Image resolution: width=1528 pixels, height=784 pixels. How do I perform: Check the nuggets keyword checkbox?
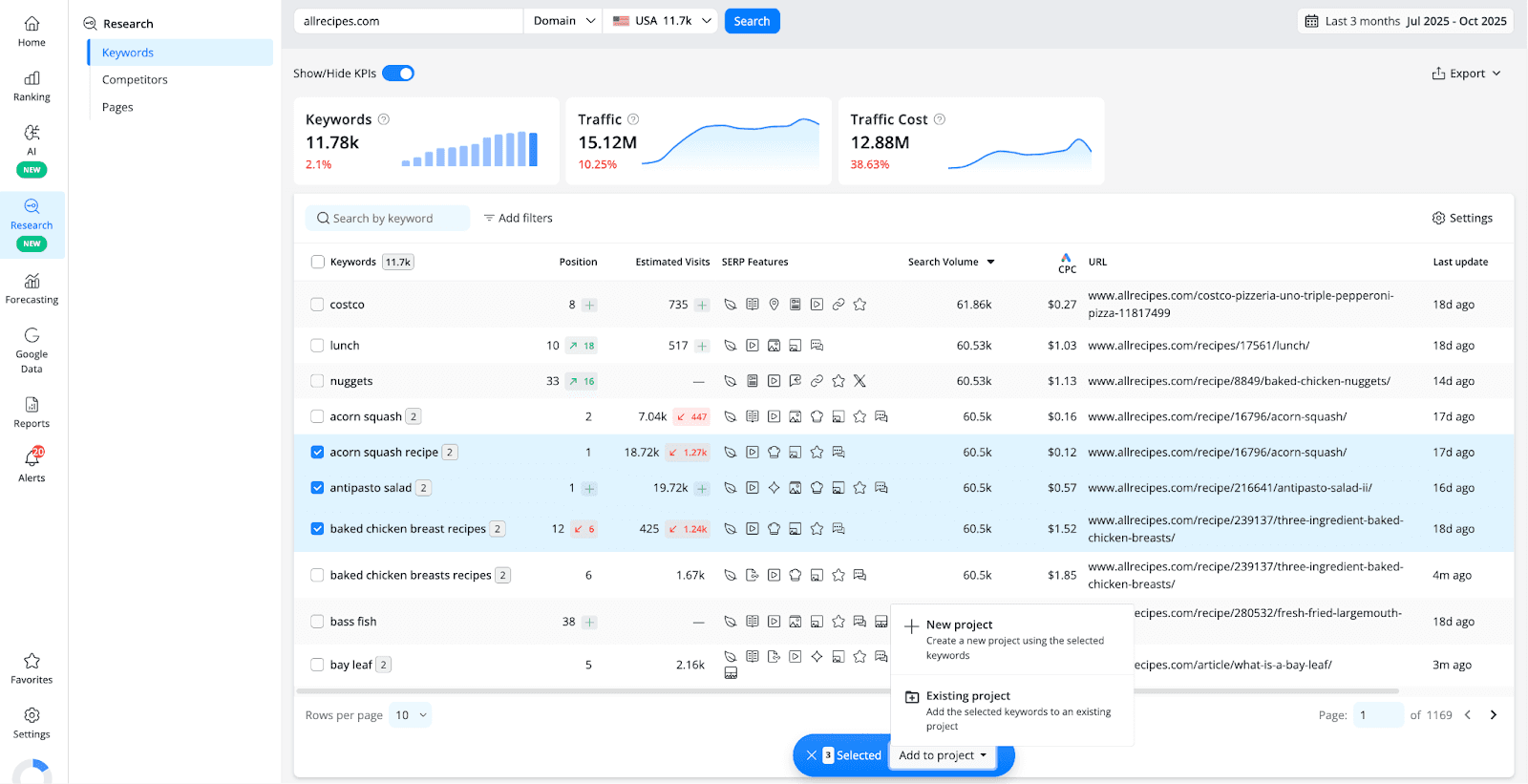pos(317,381)
